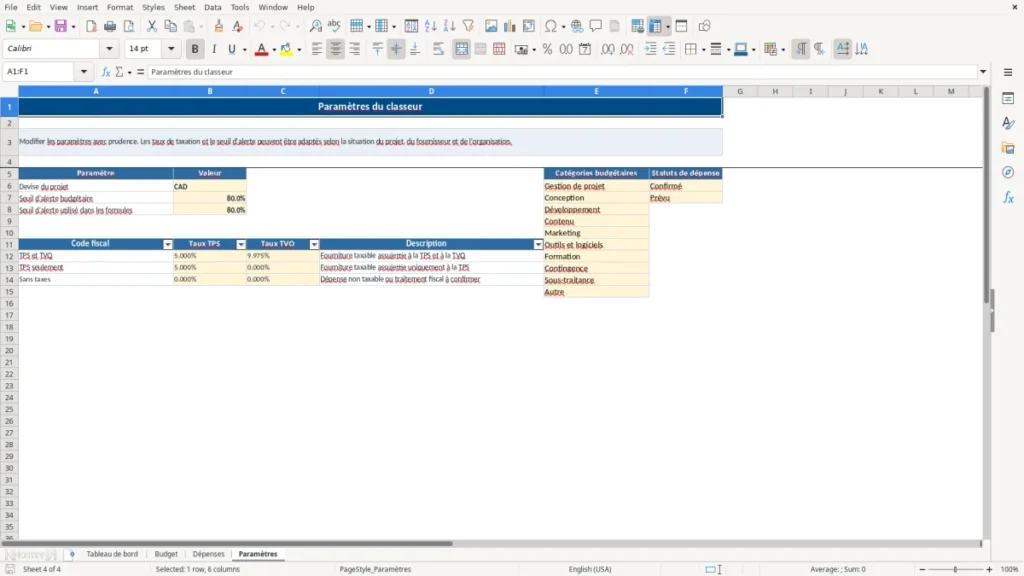Viewport: 1024px width, 576px height.
Task: Open the Navigator panel in the sidebar
Action: [1008, 172]
